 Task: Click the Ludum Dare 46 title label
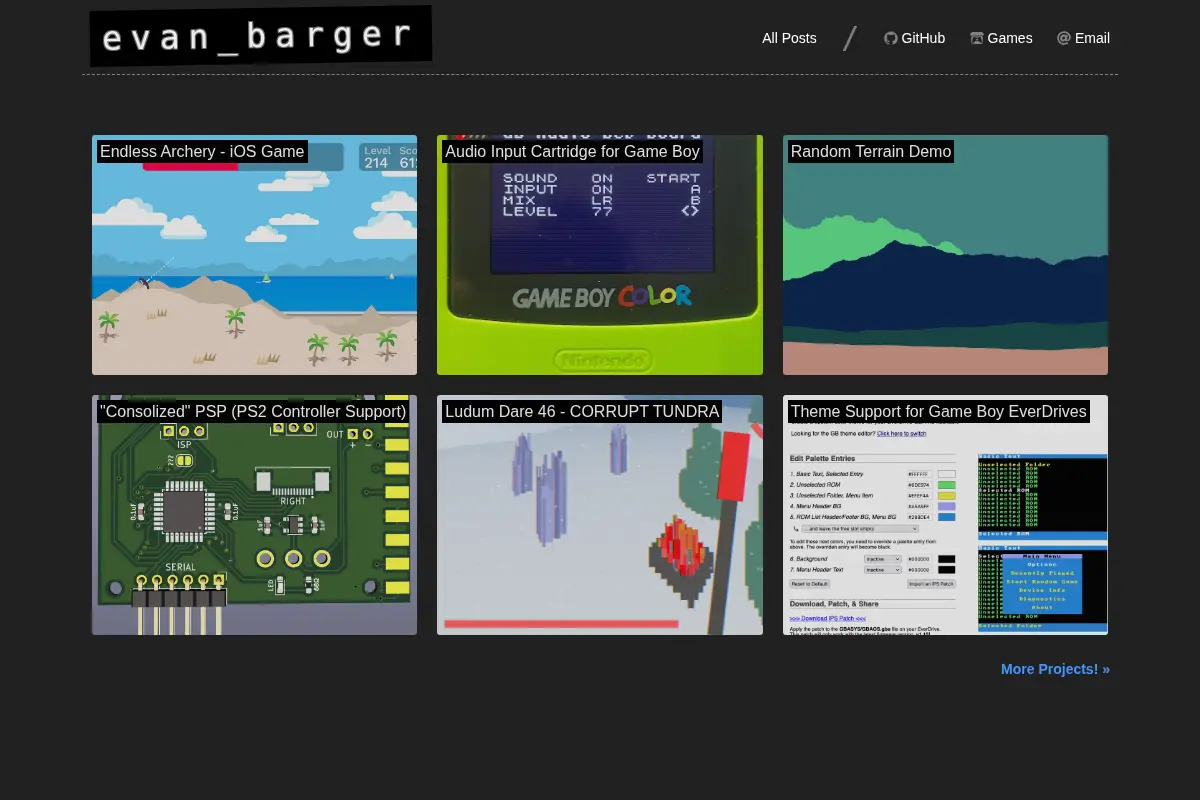(x=582, y=412)
